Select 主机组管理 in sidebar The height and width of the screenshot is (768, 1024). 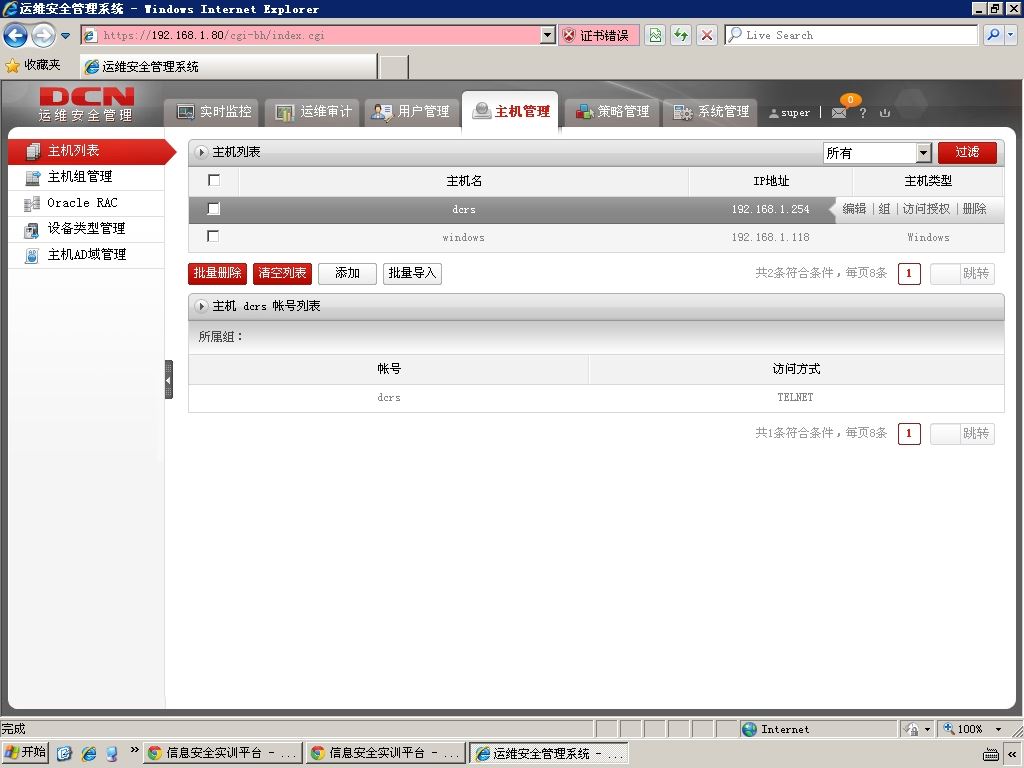[x=86, y=177]
